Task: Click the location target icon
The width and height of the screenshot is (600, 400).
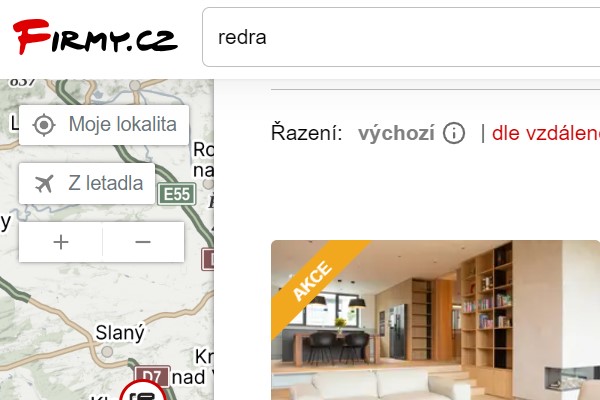Action: coord(44,125)
